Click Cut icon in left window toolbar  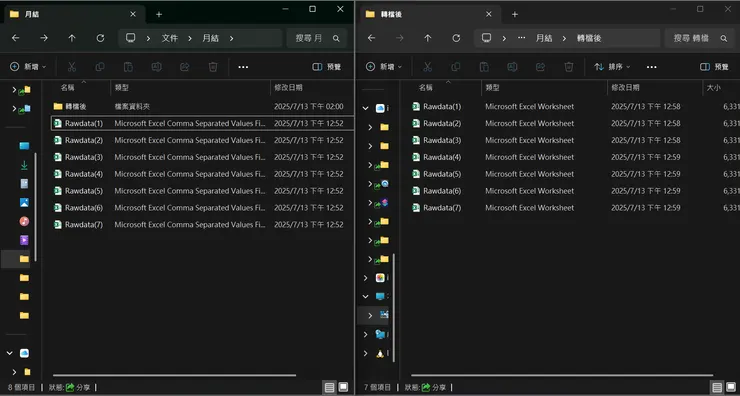[x=72, y=67]
